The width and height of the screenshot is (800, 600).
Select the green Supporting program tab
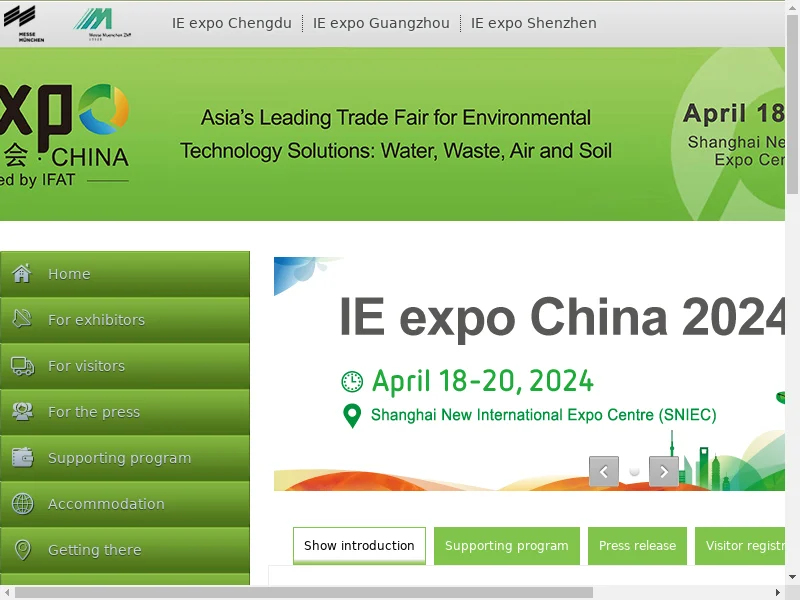pos(507,545)
